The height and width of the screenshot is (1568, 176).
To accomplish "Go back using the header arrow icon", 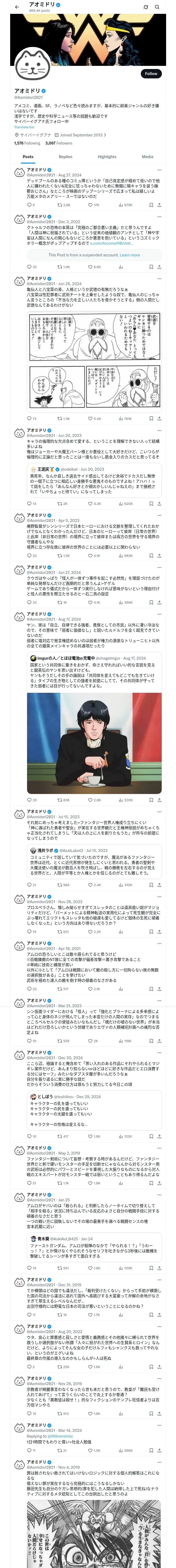I will pos(17,7).
